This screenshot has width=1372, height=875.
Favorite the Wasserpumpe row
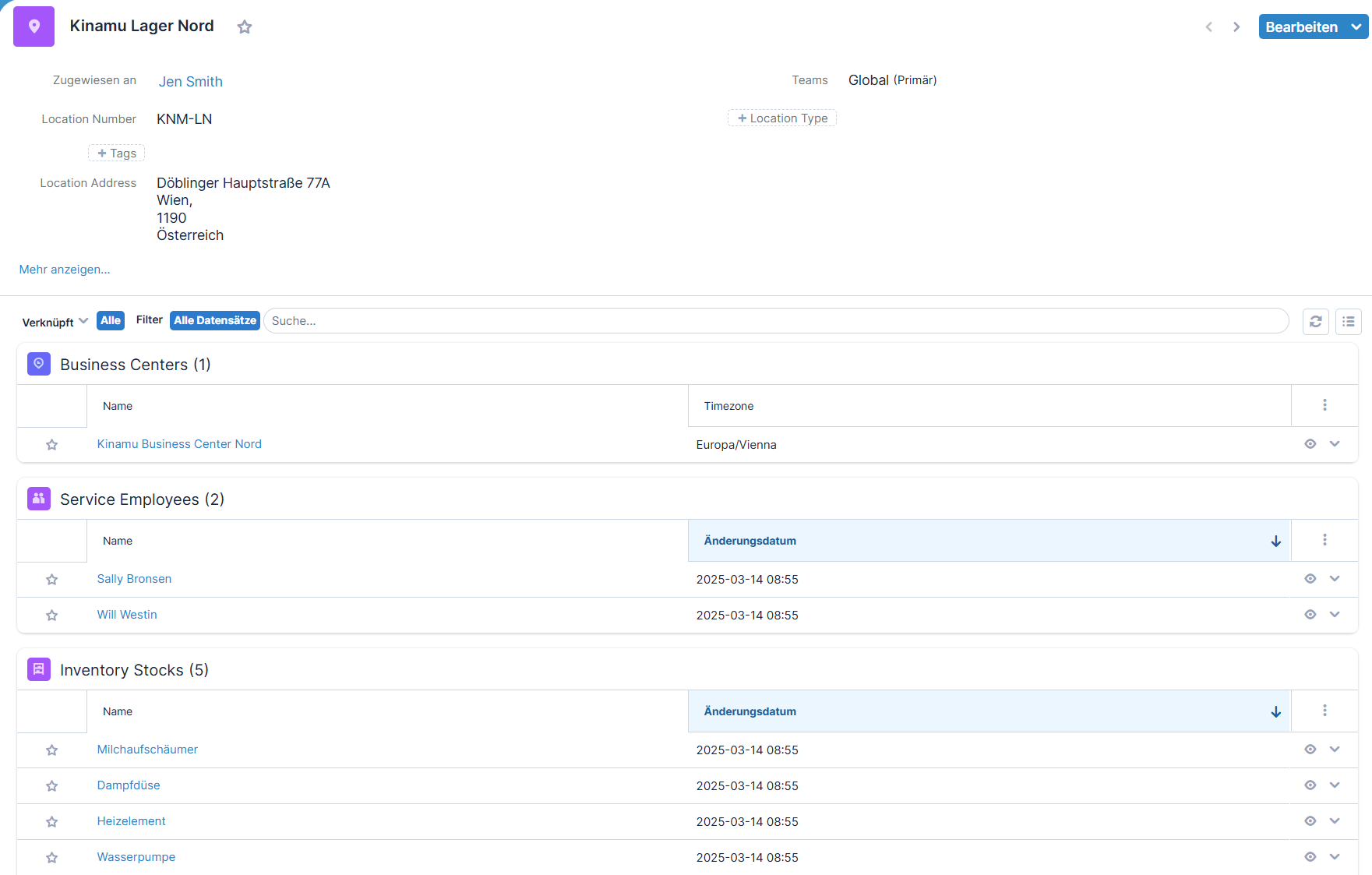coord(52,858)
